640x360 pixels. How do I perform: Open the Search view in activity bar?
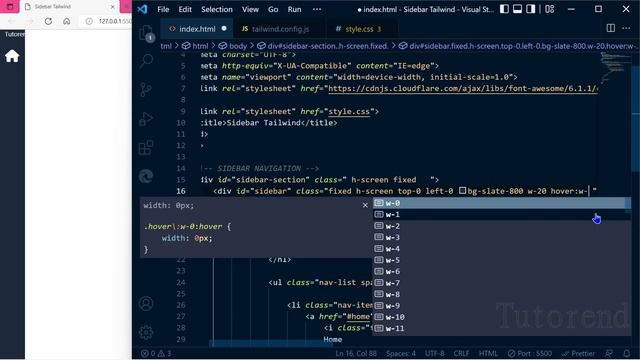[x=146, y=60]
